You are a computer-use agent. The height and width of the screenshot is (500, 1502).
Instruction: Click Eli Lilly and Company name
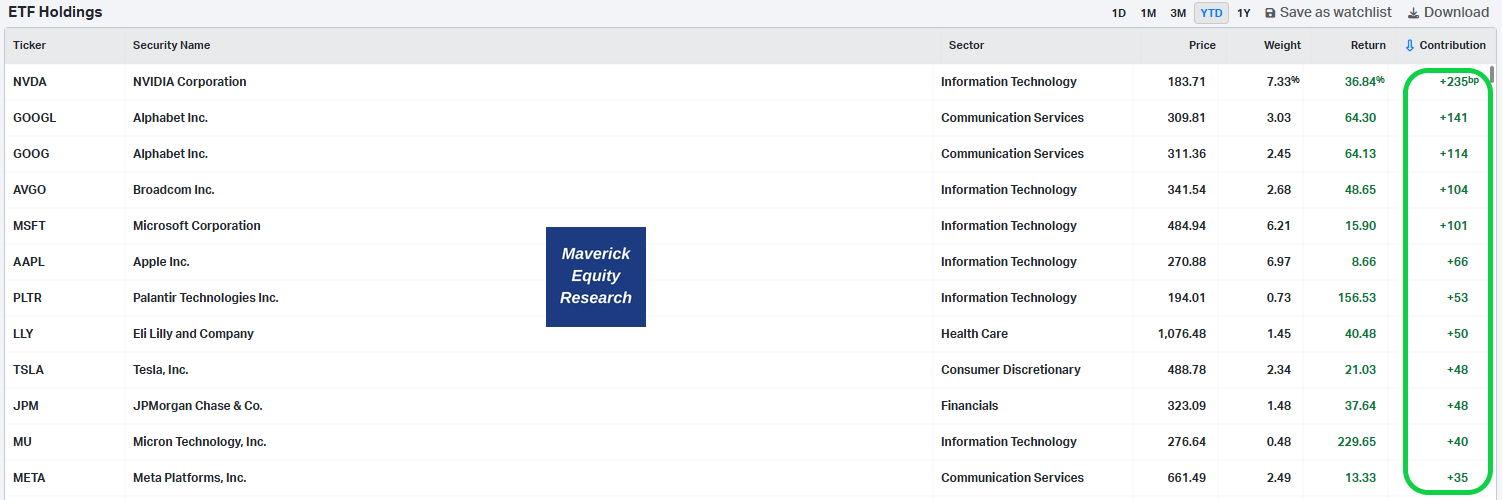pyautogui.click(x=193, y=334)
